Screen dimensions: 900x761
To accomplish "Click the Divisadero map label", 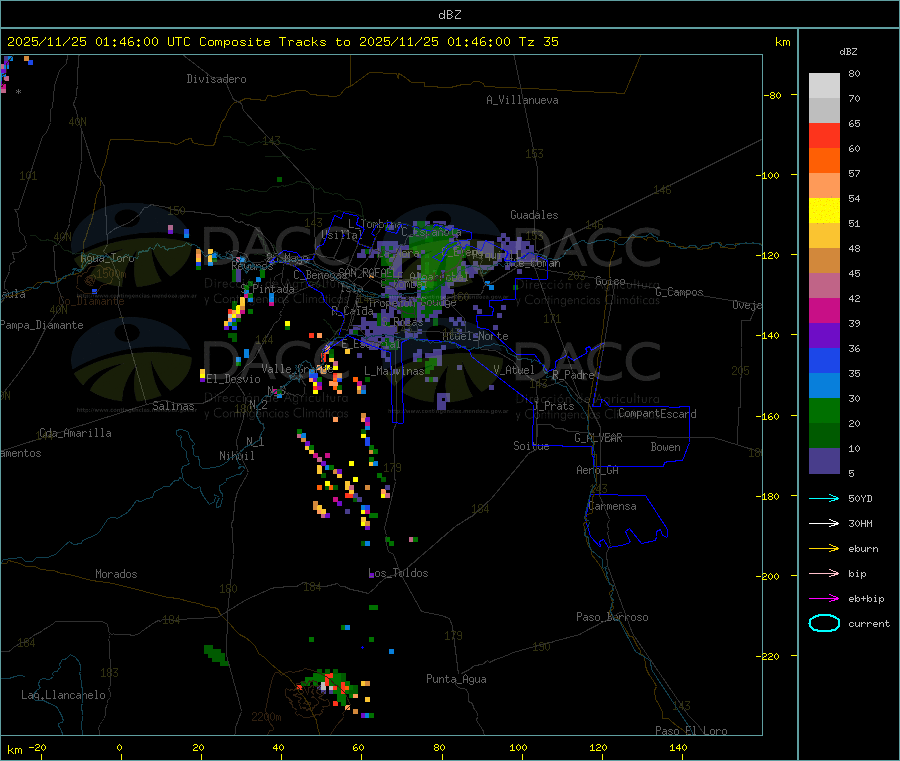I will [216, 79].
